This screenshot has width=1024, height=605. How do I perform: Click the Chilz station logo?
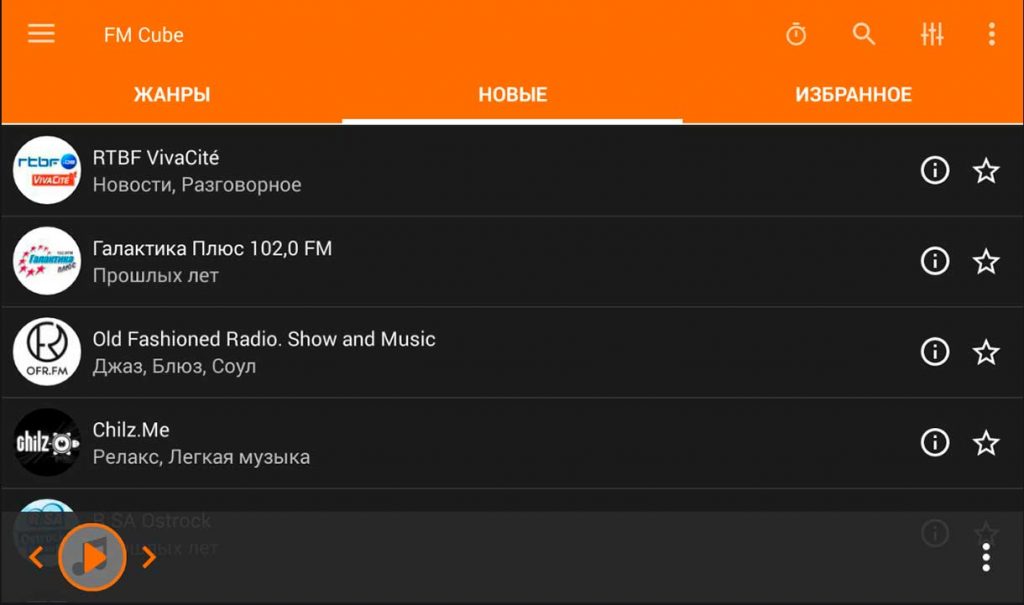pyautogui.click(x=46, y=443)
